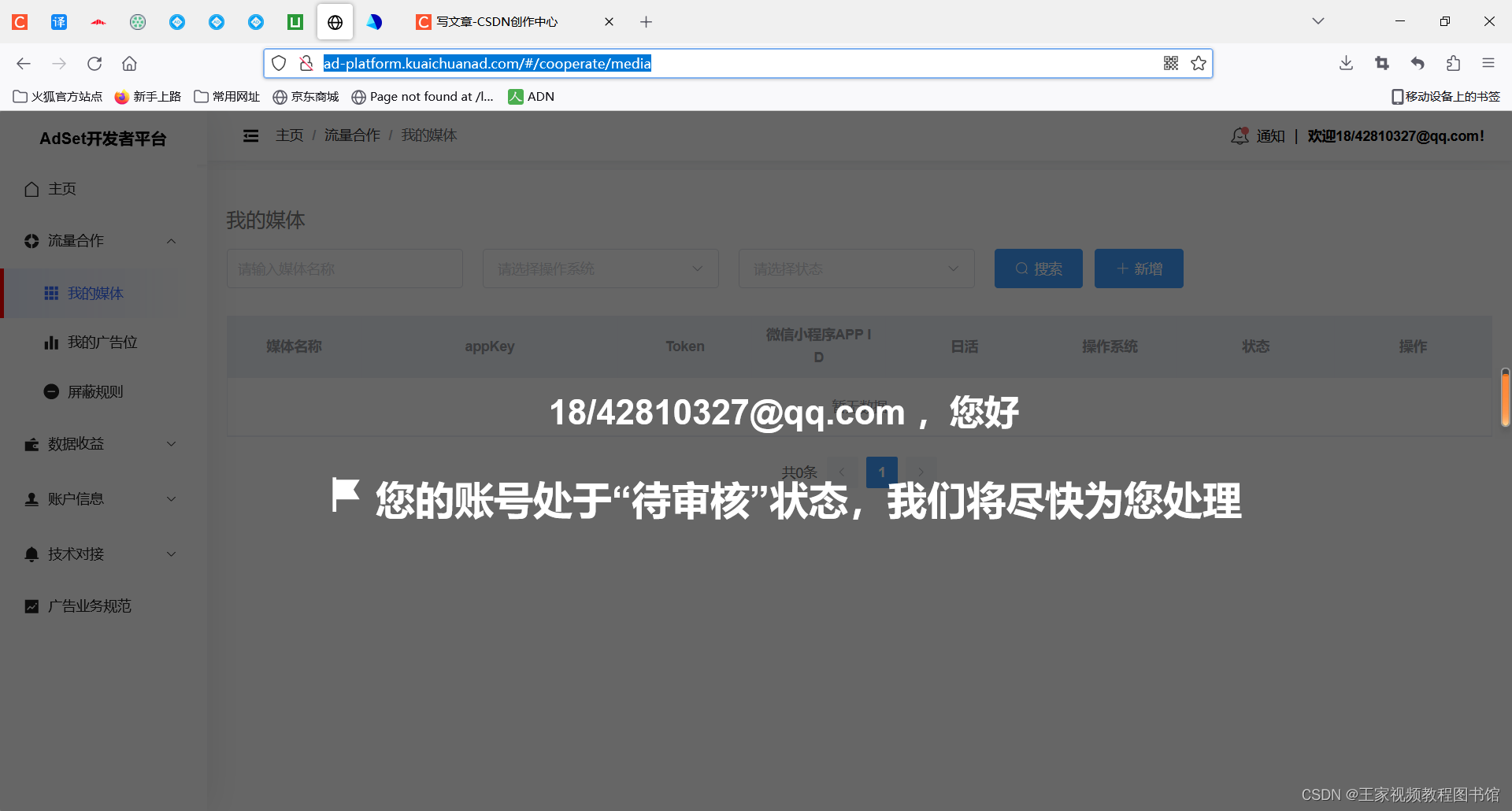Open the first pinned CSDN tab
The image size is (1512, 811).
pyautogui.click(x=20, y=22)
